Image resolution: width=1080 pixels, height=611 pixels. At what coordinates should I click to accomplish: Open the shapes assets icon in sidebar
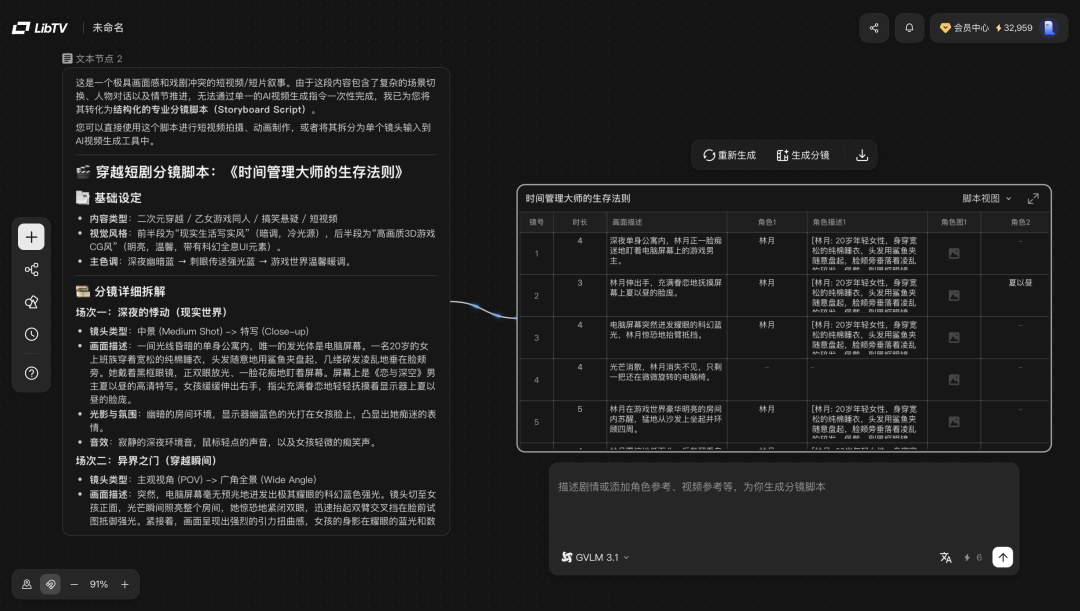(x=31, y=302)
